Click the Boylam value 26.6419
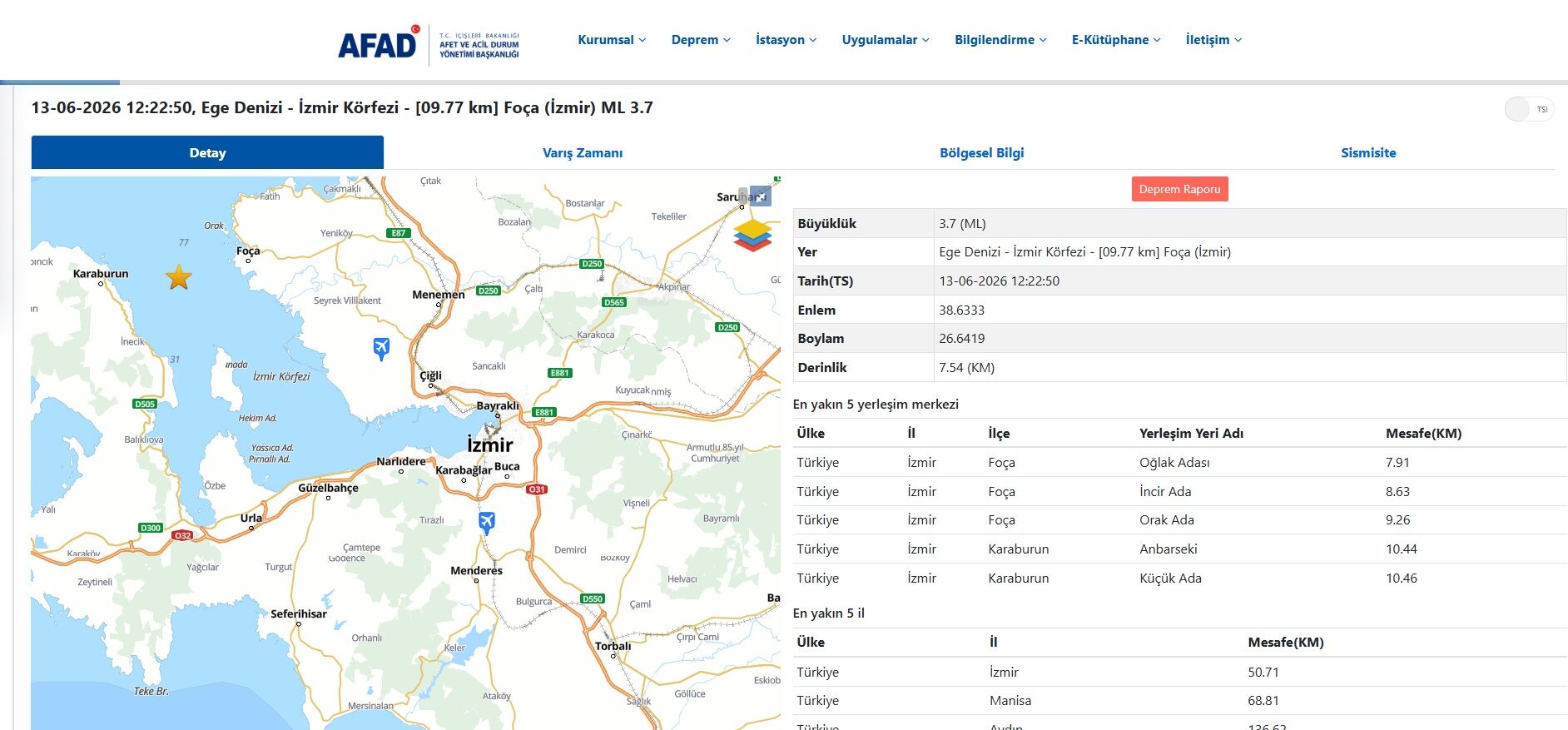This screenshot has height=730, width=1568. click(961, 338)
